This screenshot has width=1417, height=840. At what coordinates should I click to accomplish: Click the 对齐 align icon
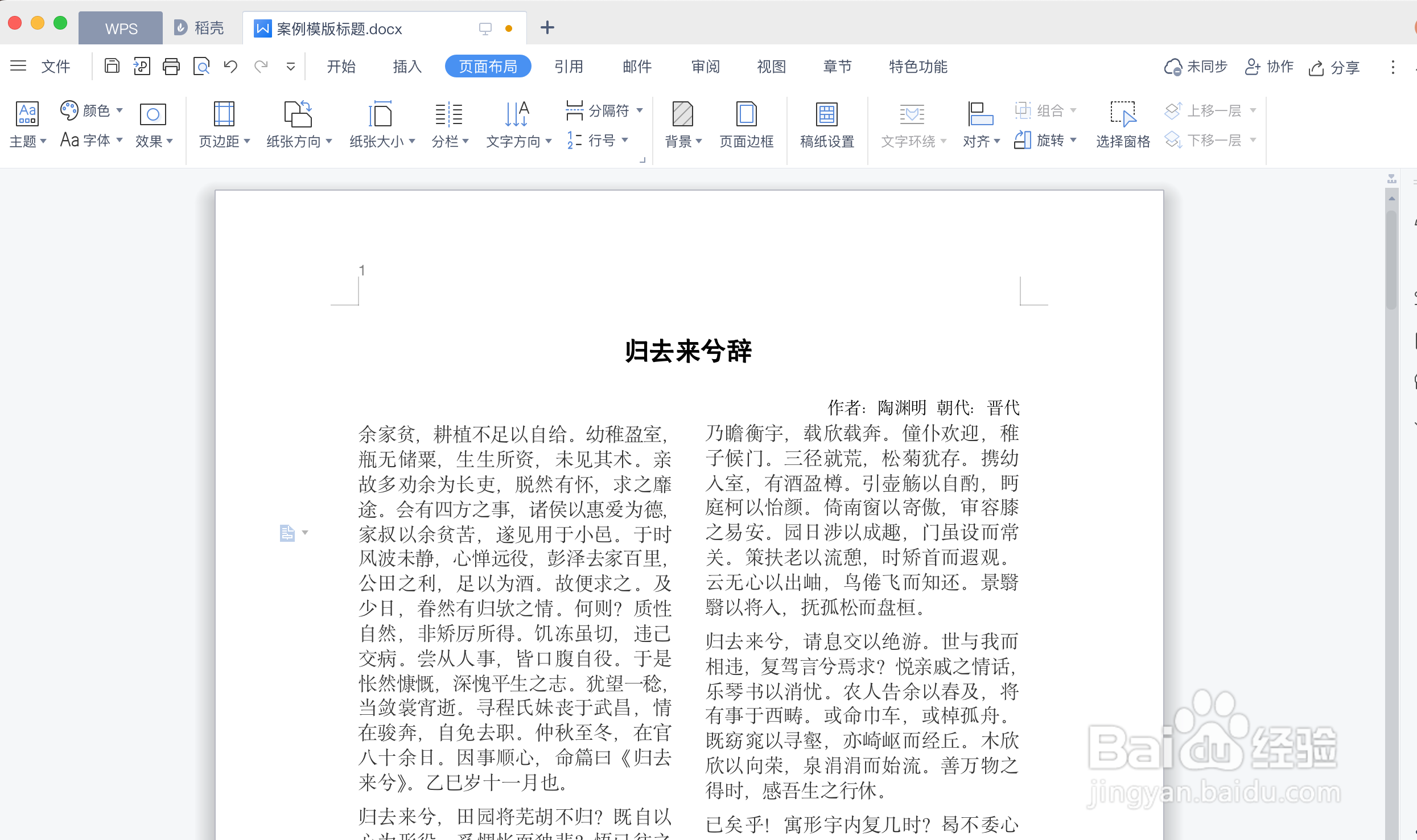pos(981,114)
